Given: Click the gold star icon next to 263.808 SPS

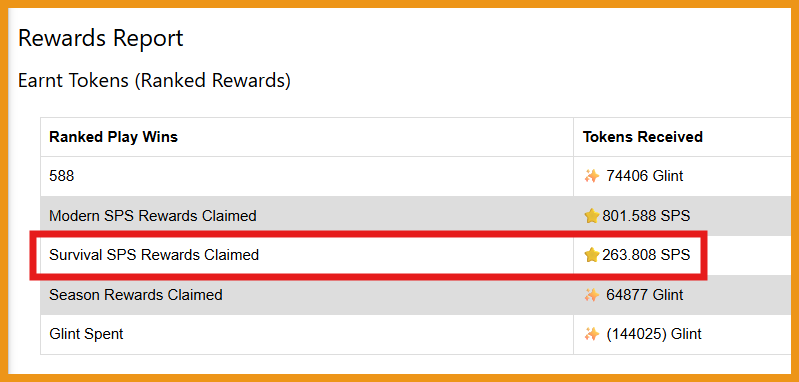Looking at the screenshot, I should 592,255.
